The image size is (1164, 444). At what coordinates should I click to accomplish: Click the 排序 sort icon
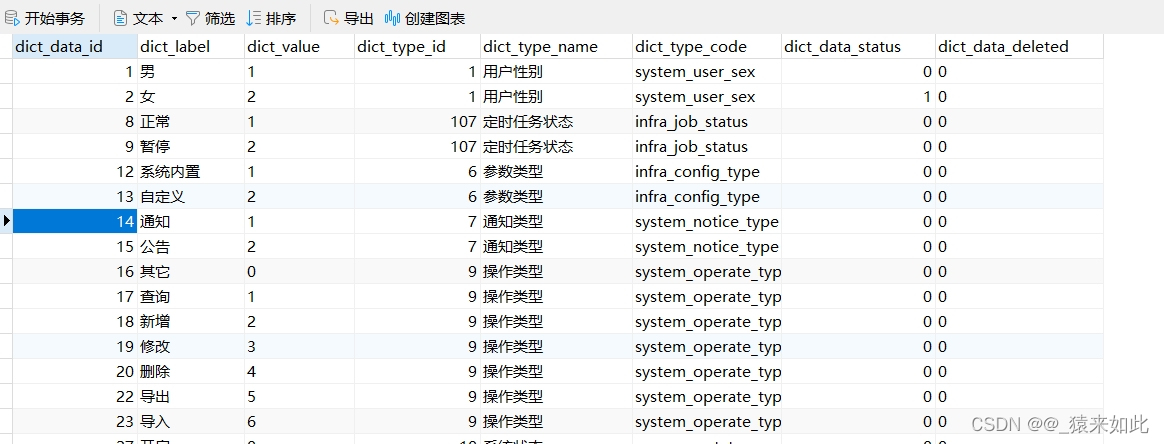[254, 18]
